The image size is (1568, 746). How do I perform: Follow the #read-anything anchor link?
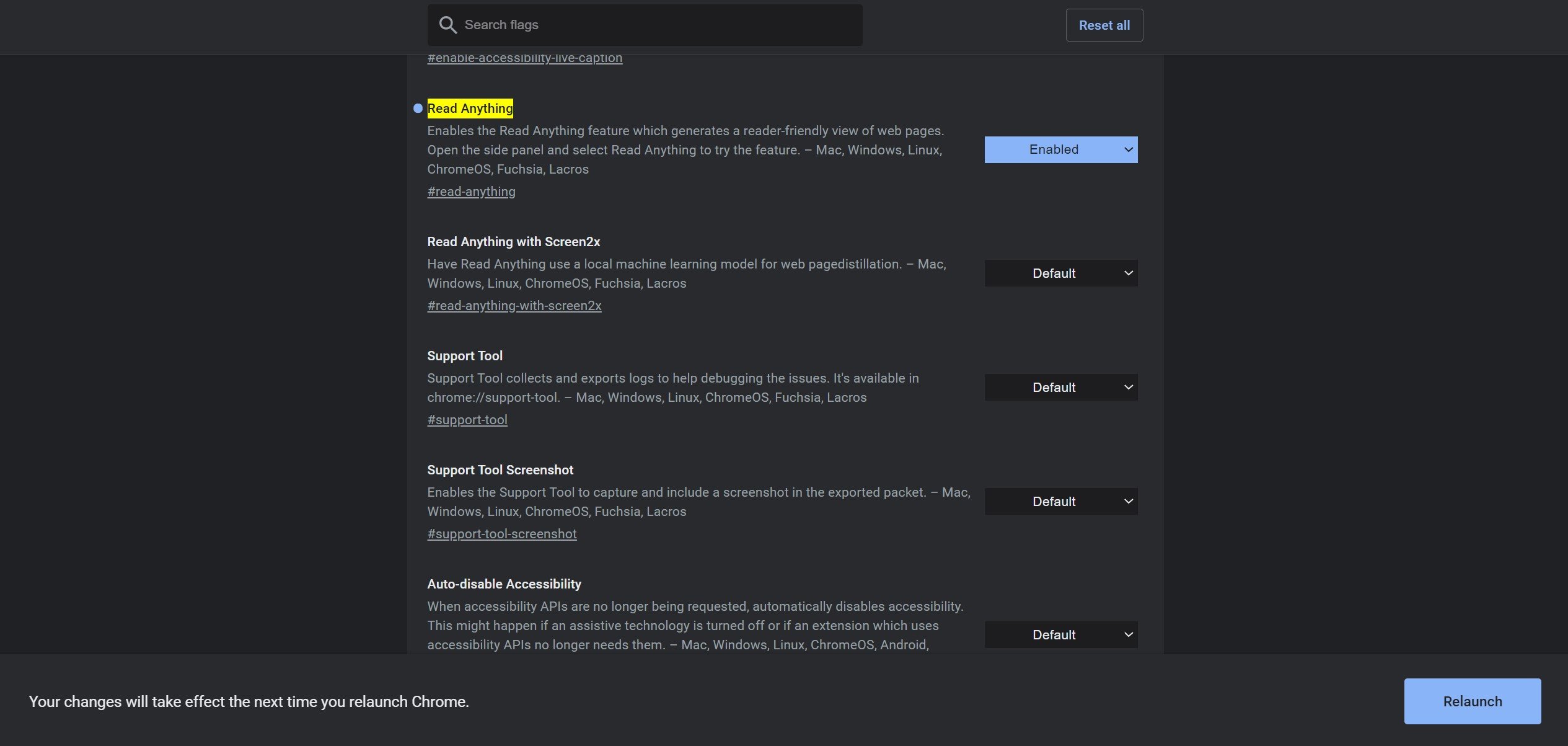pyautogui.click(x=471, y=192)
